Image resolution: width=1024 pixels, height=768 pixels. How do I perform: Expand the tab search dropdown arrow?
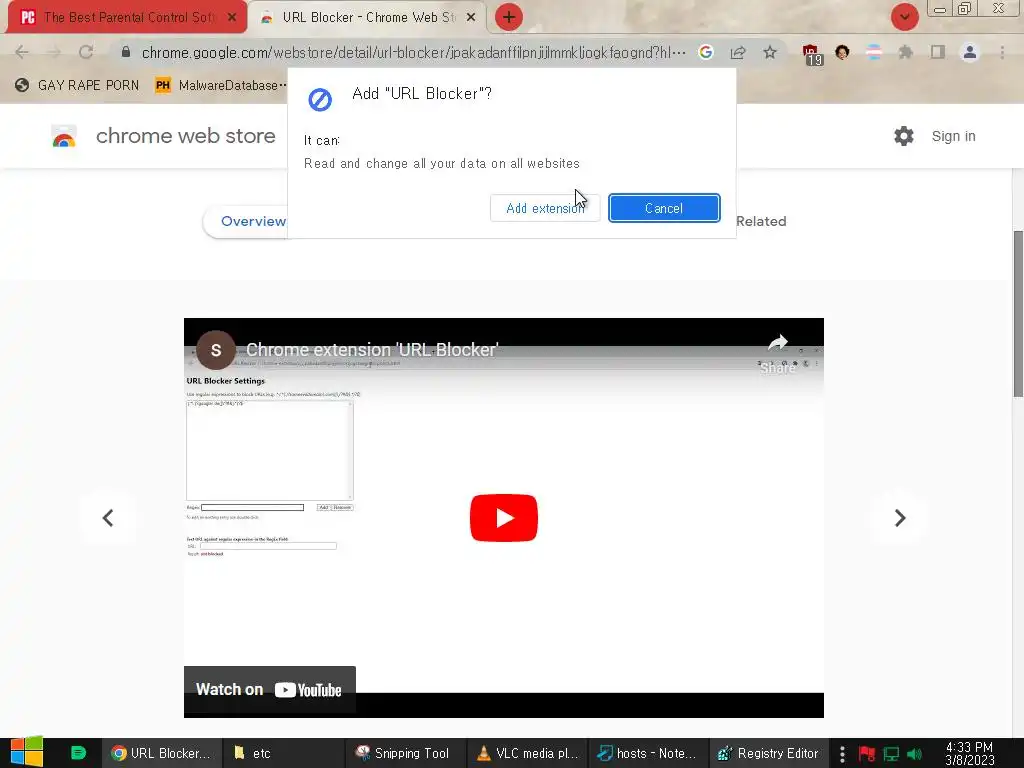point(904,18)
